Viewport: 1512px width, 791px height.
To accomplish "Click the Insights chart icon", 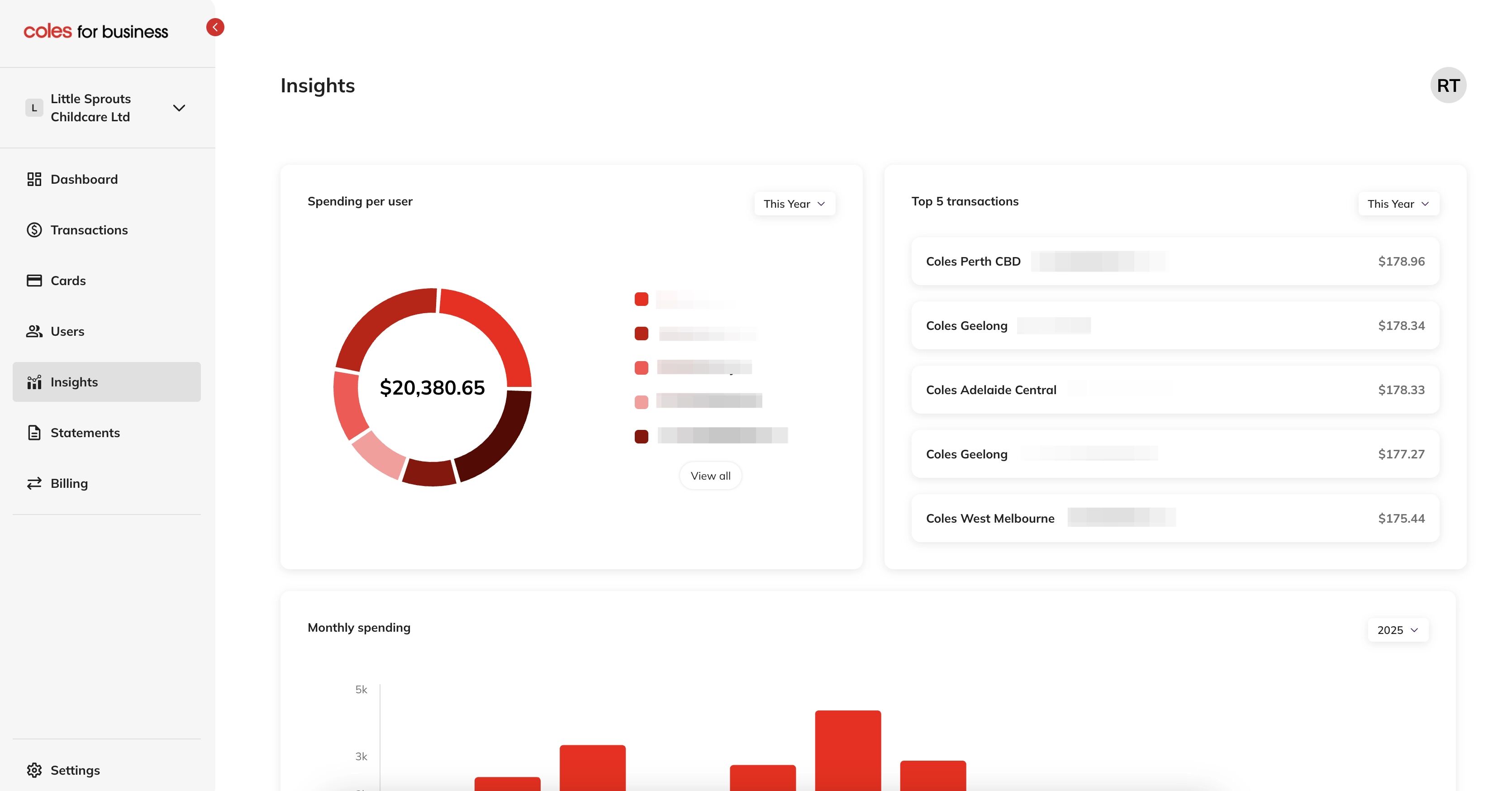I will coord(34,382).
